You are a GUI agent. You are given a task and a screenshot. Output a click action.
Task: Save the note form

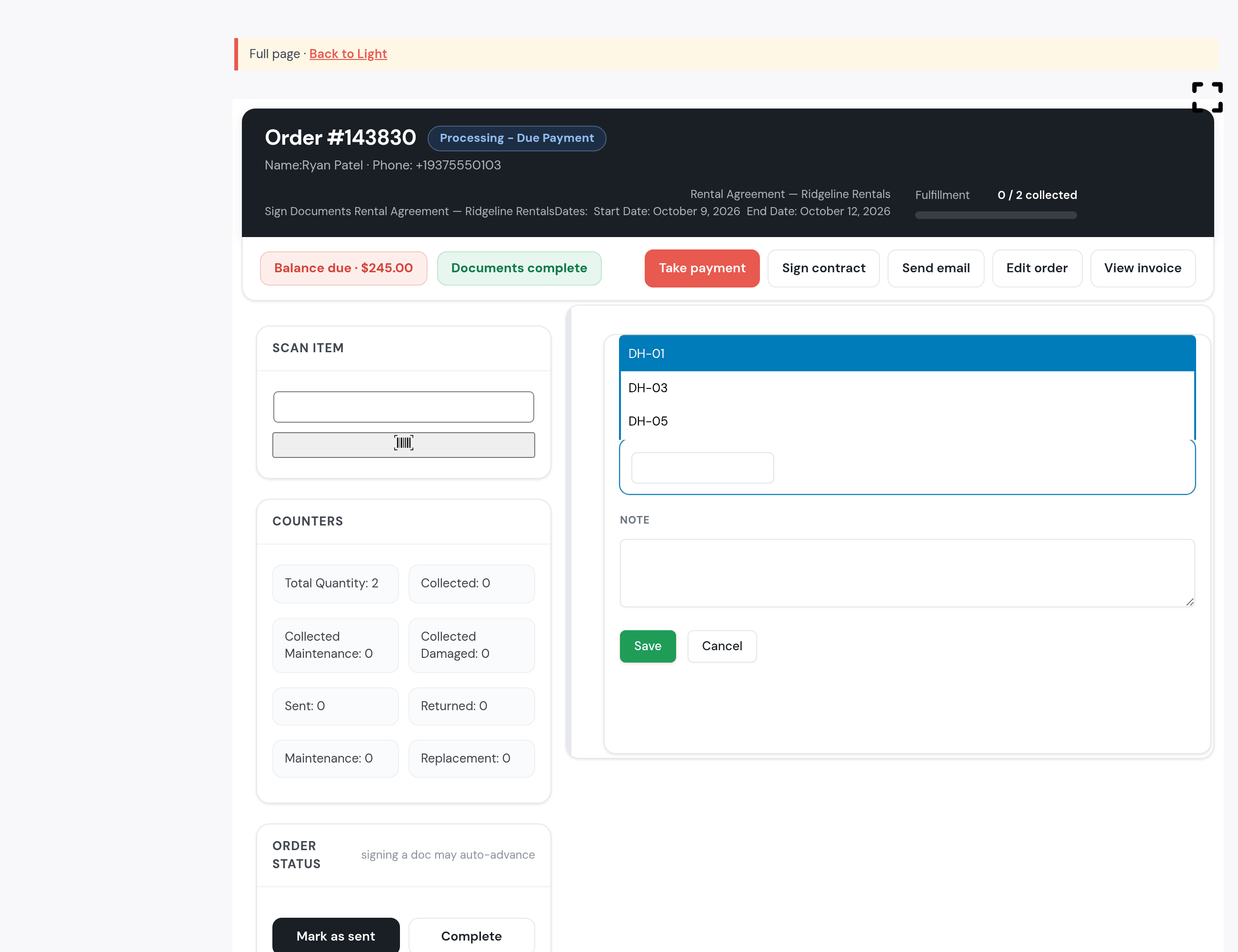click(648, 646)
